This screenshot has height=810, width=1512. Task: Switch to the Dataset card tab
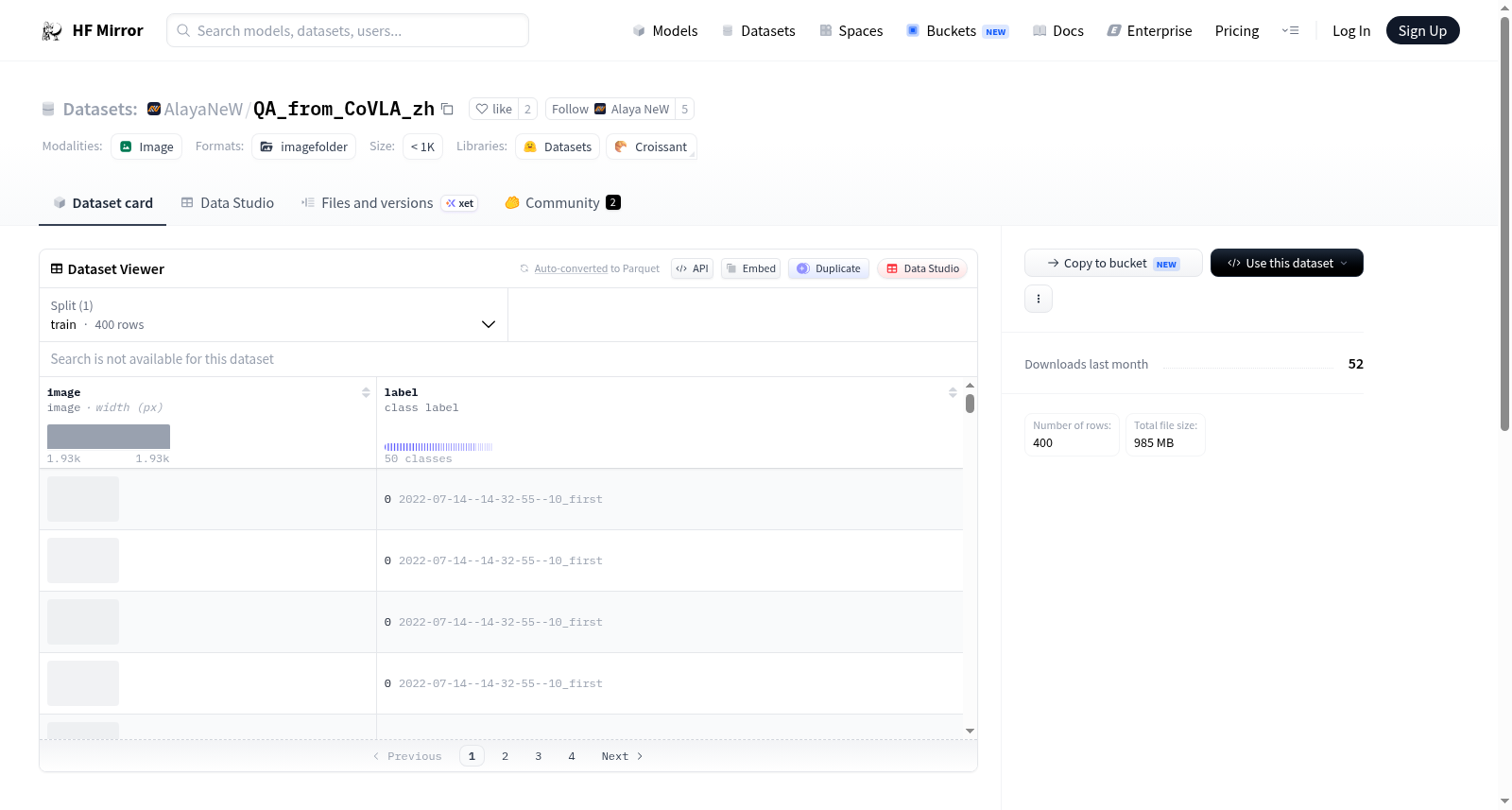[103, 203]
